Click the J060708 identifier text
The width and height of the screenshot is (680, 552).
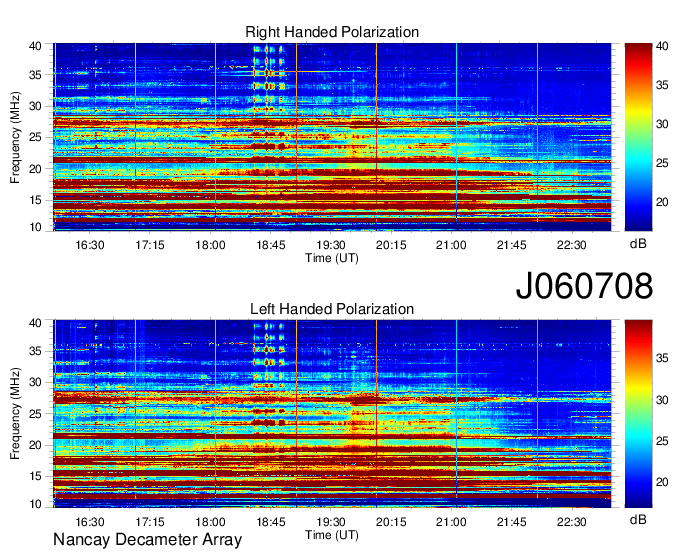coord(584,286)
